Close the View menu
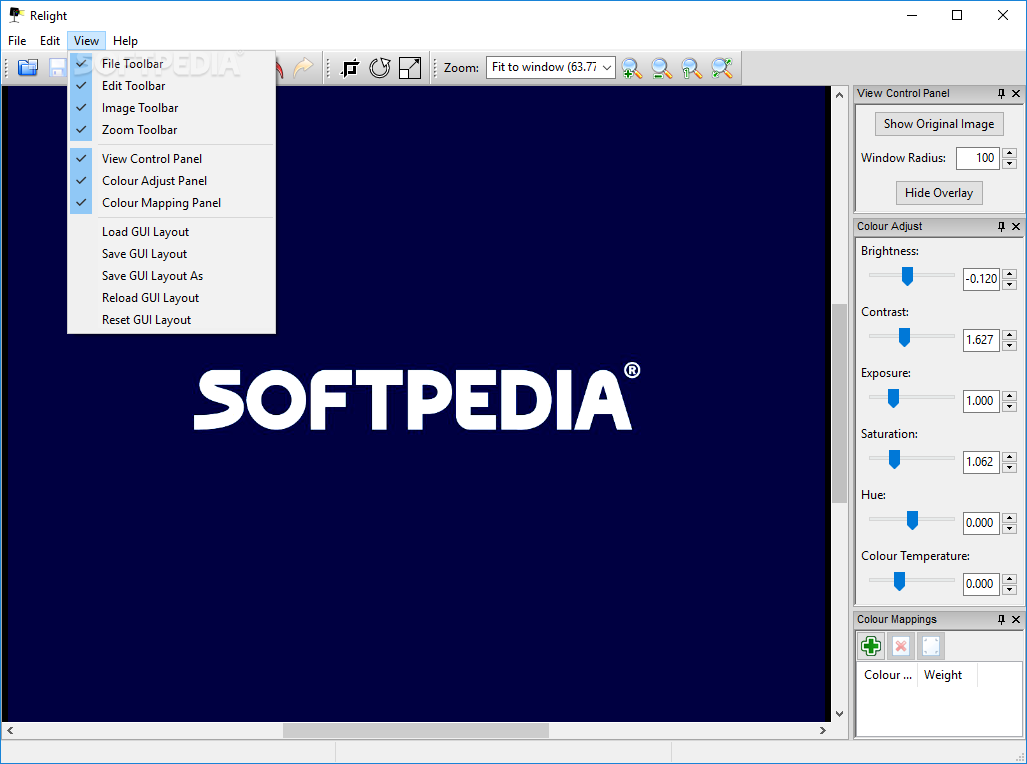This screenshot has height=764, width=1027. [x=86, y=41]
